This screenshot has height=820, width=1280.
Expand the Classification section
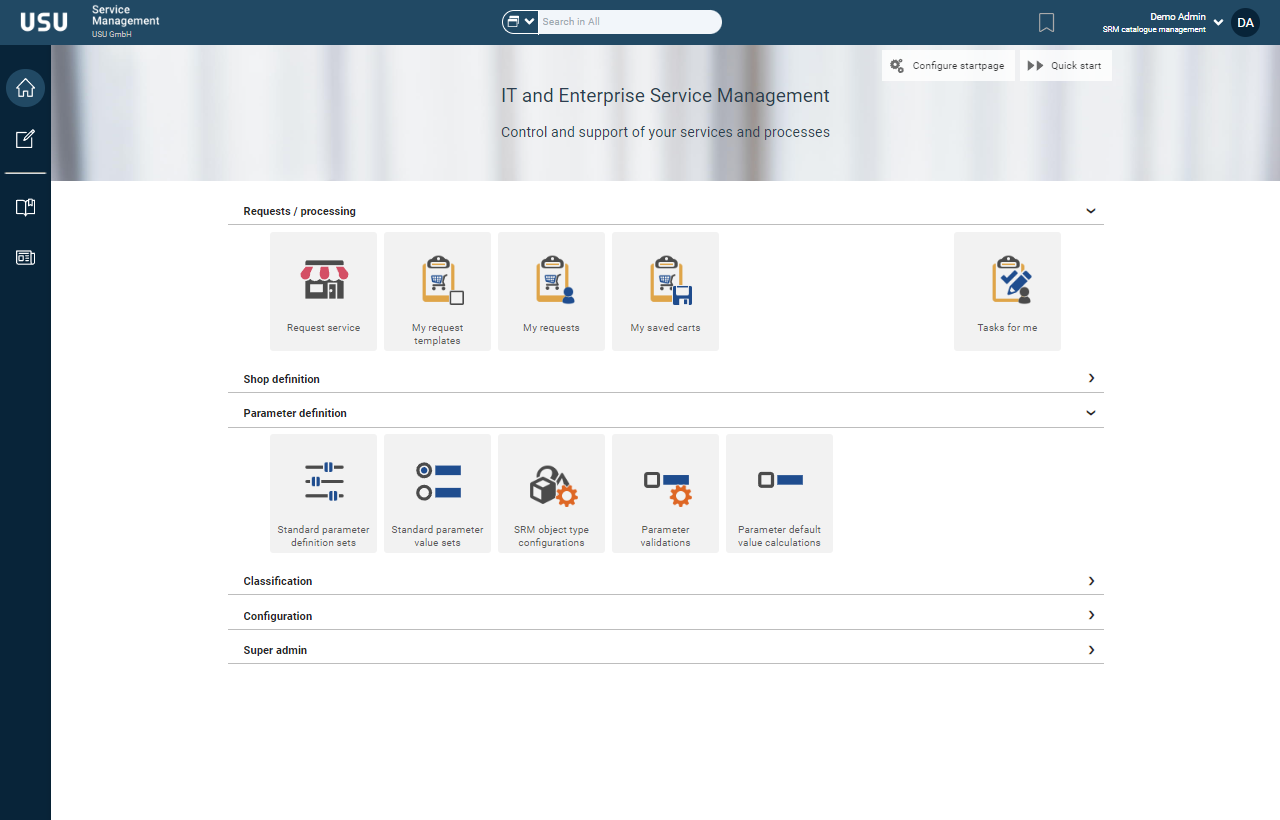click(1091, 581)
